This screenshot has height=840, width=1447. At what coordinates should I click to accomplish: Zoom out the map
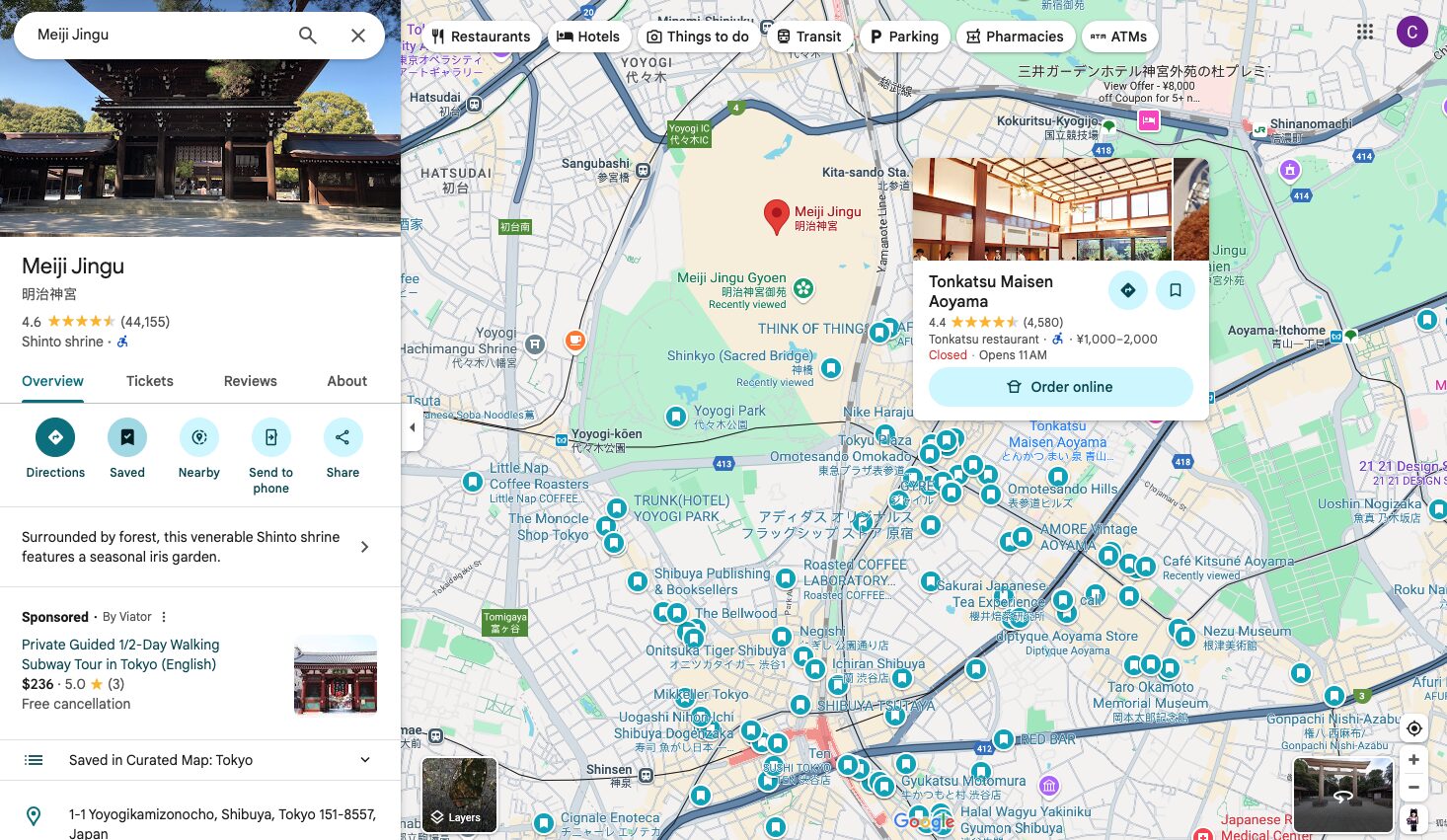1414,788
